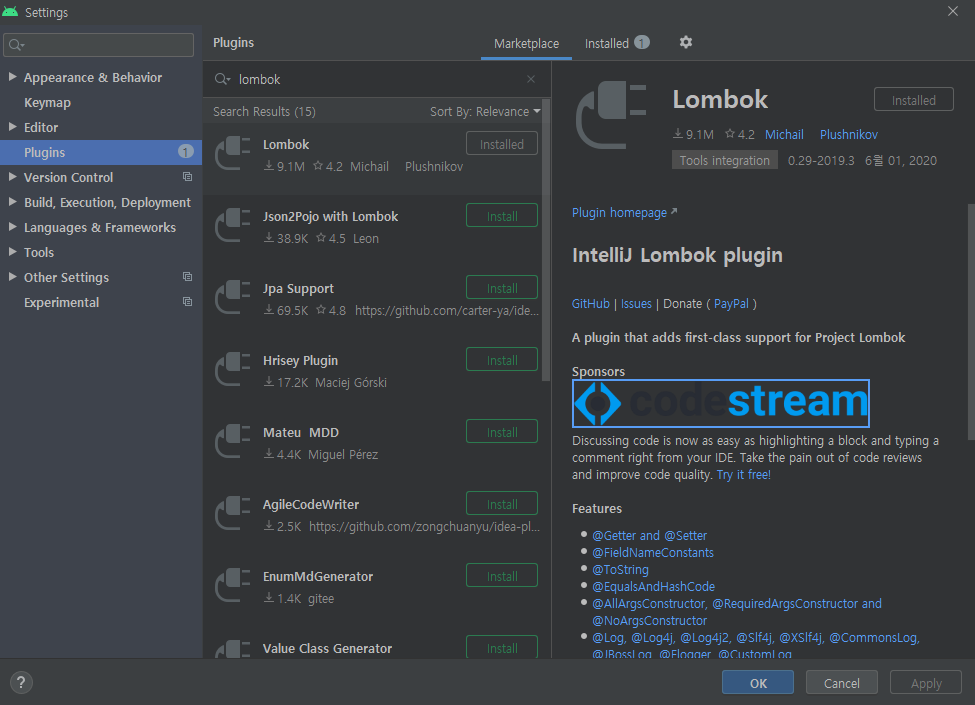Click the Android Studio logo in title bar
This screenshot has height=705, width=975.
point(11,11)
